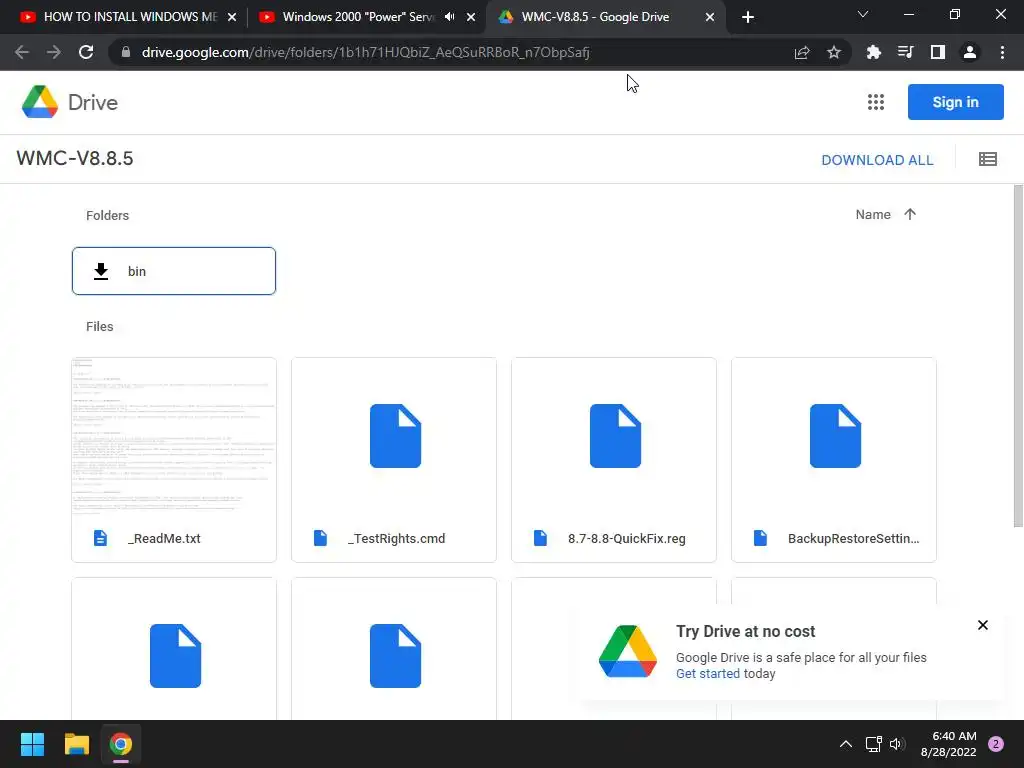Click small file icon beside BackupRestoreSettin...
This screenshot has width=1024, height=768.
pos(760,538)
